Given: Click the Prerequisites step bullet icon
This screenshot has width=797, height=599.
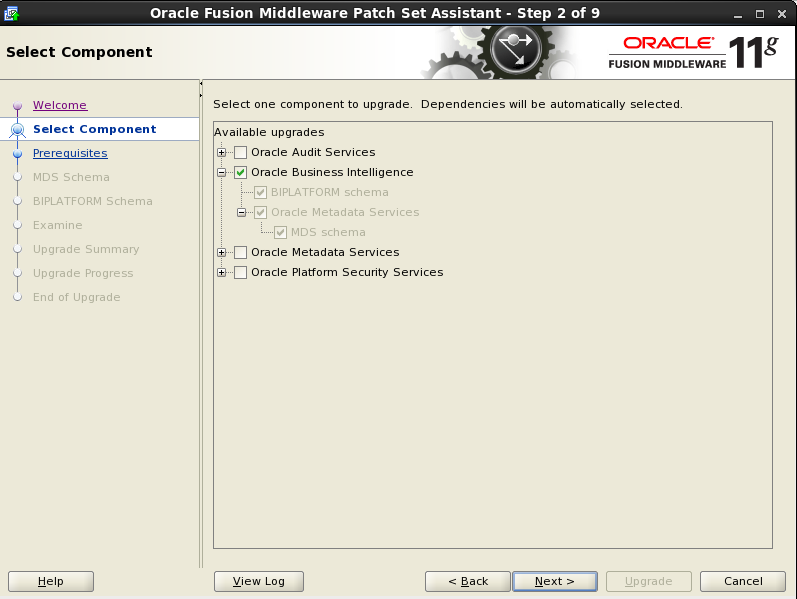Looking at the screenshot, I should tap(17, 154).
